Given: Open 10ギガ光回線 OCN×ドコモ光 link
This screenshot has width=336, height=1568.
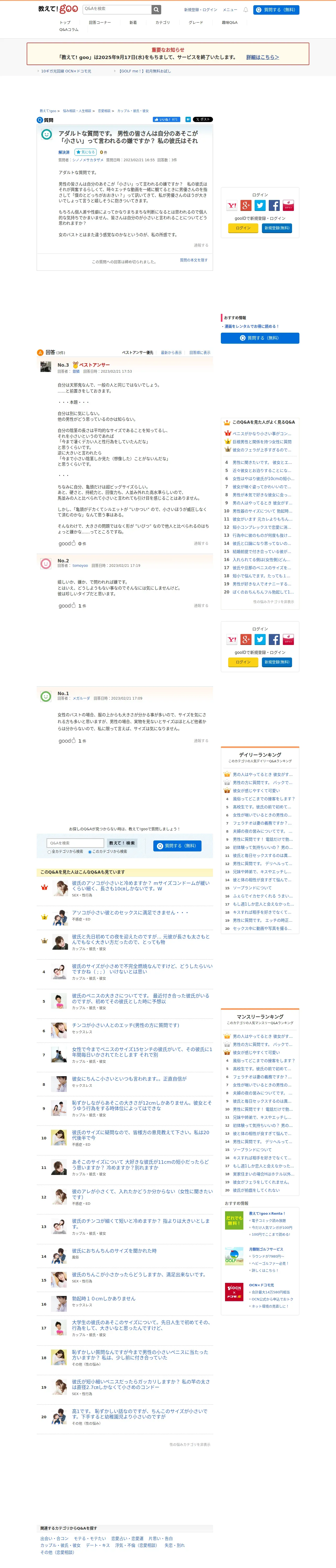Looking at the screenshot, I should tap(66, 71).
